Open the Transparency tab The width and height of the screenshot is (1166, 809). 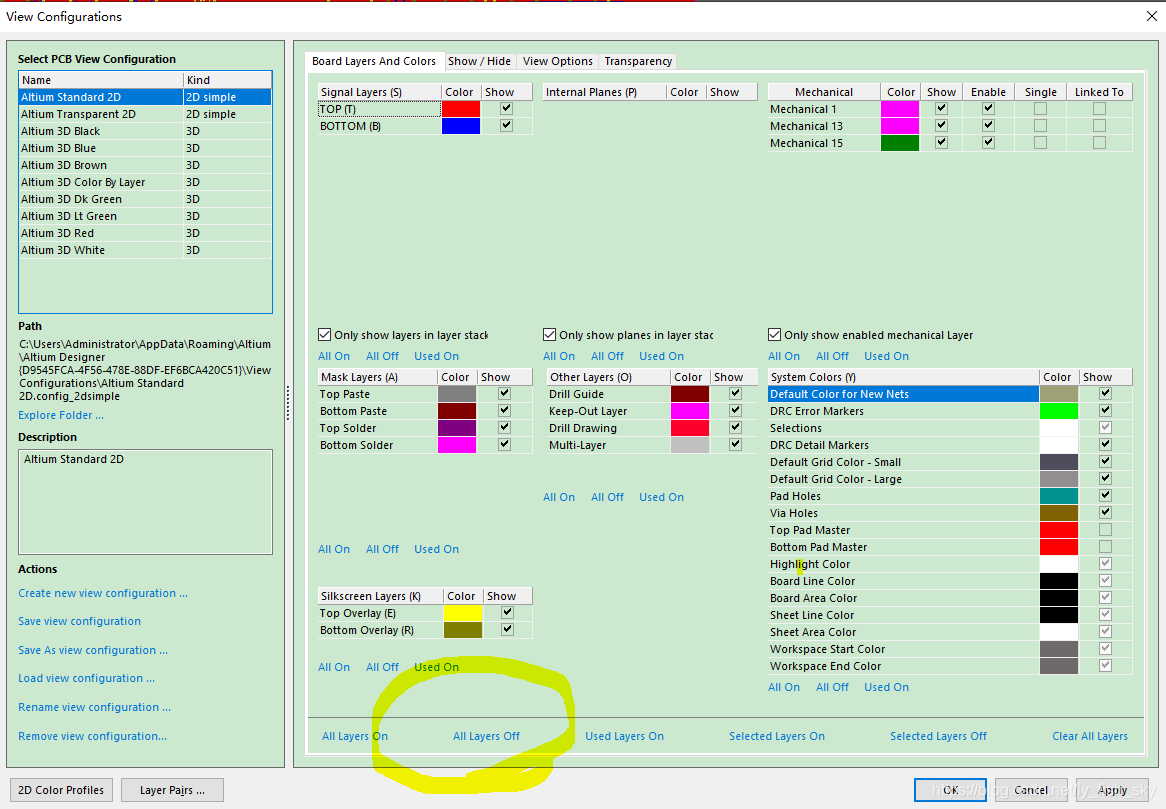tap(638, 61)
